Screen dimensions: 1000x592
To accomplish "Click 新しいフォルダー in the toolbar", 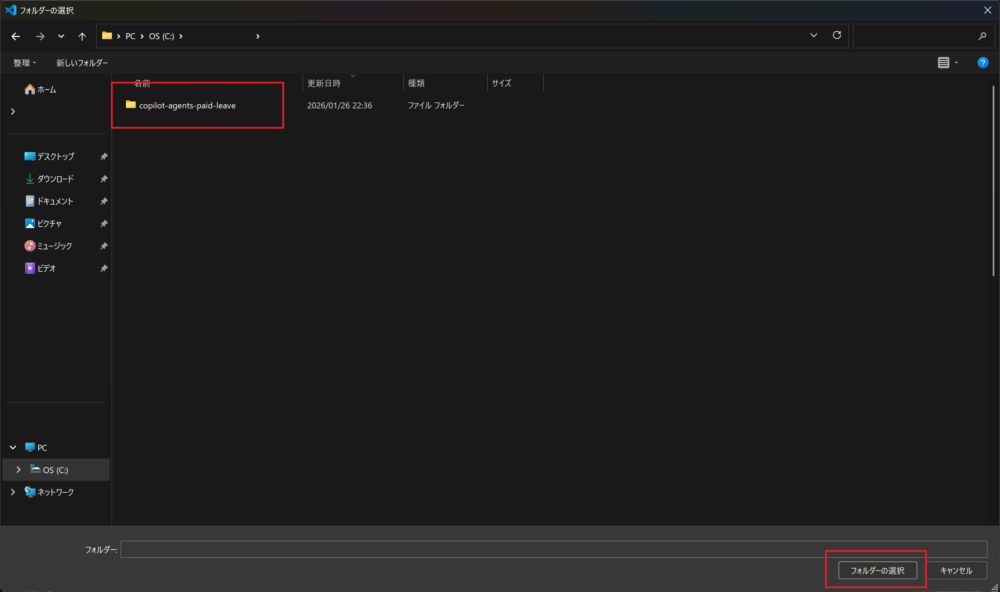I will coord(82,62).
